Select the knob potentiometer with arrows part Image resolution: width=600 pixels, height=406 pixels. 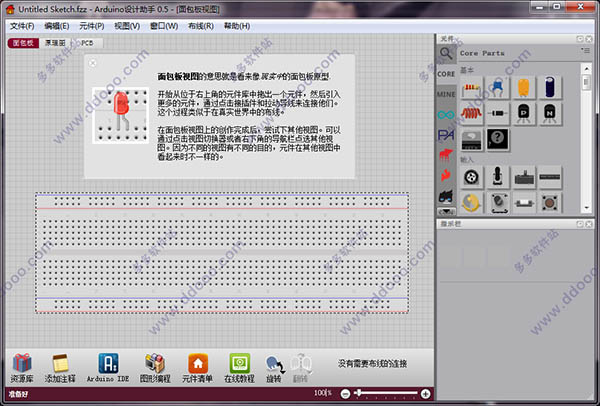click(497, 203)
